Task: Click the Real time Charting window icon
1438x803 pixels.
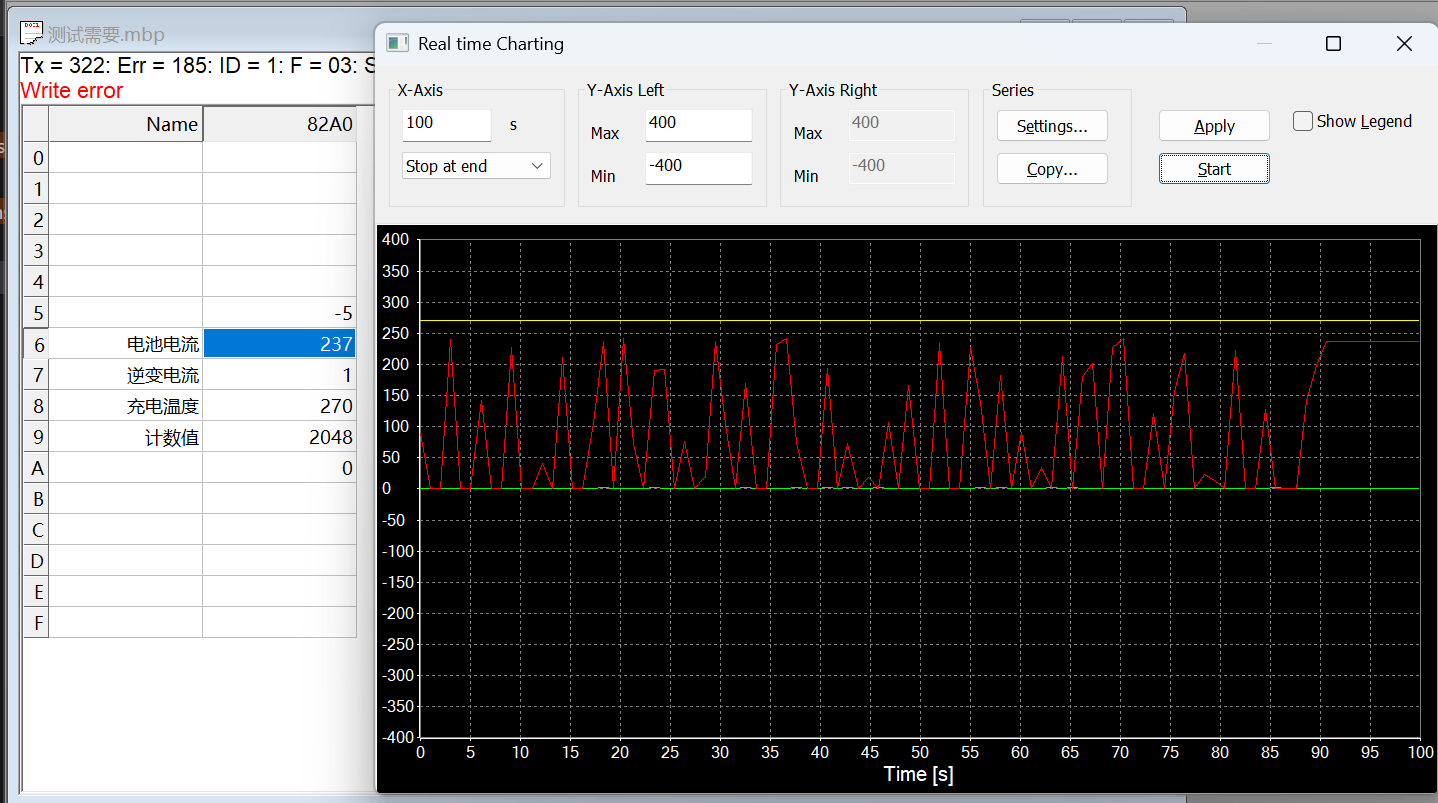Action: tap(398, 44)
